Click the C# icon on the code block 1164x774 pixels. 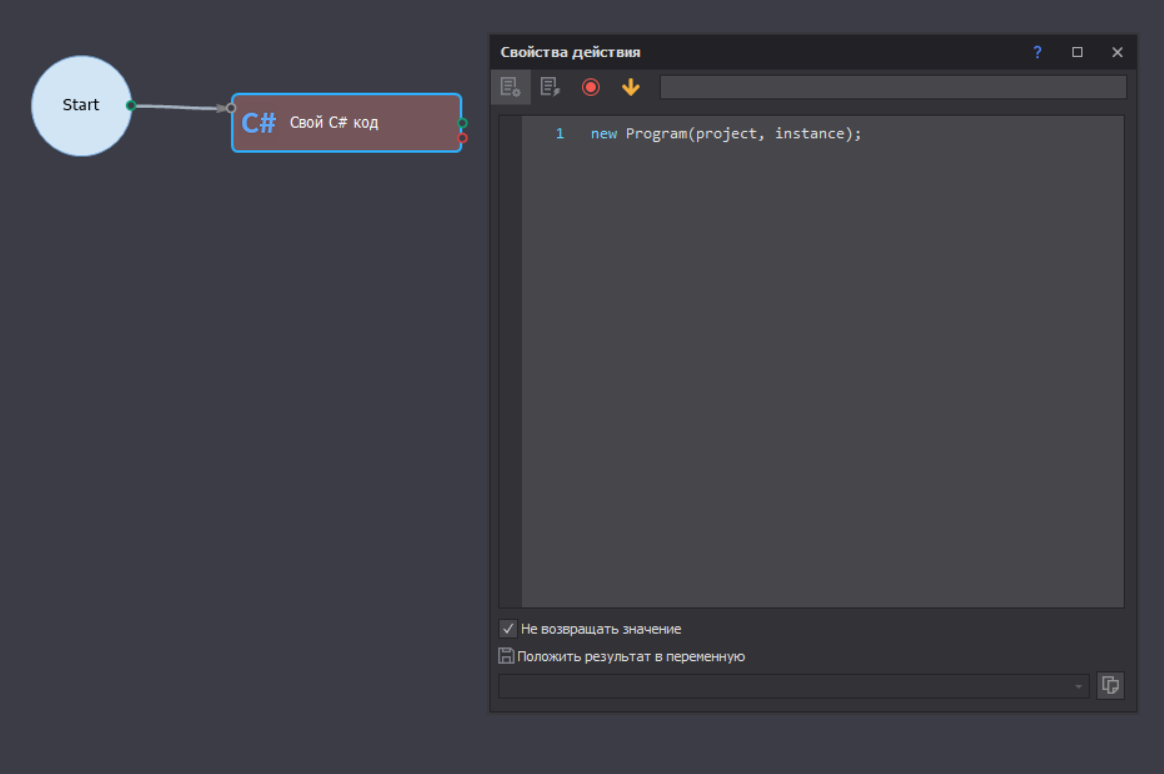pyautogui.click(x=258, y=123)
